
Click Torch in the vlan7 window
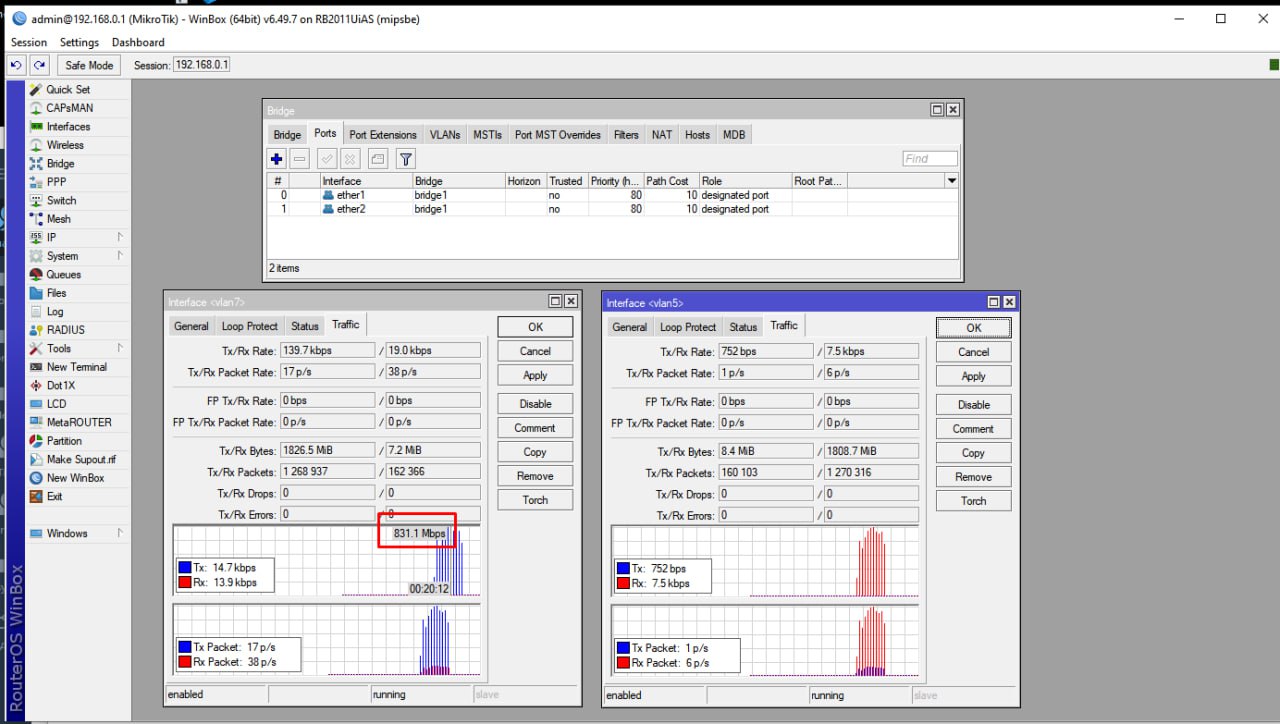pos(535,500)
